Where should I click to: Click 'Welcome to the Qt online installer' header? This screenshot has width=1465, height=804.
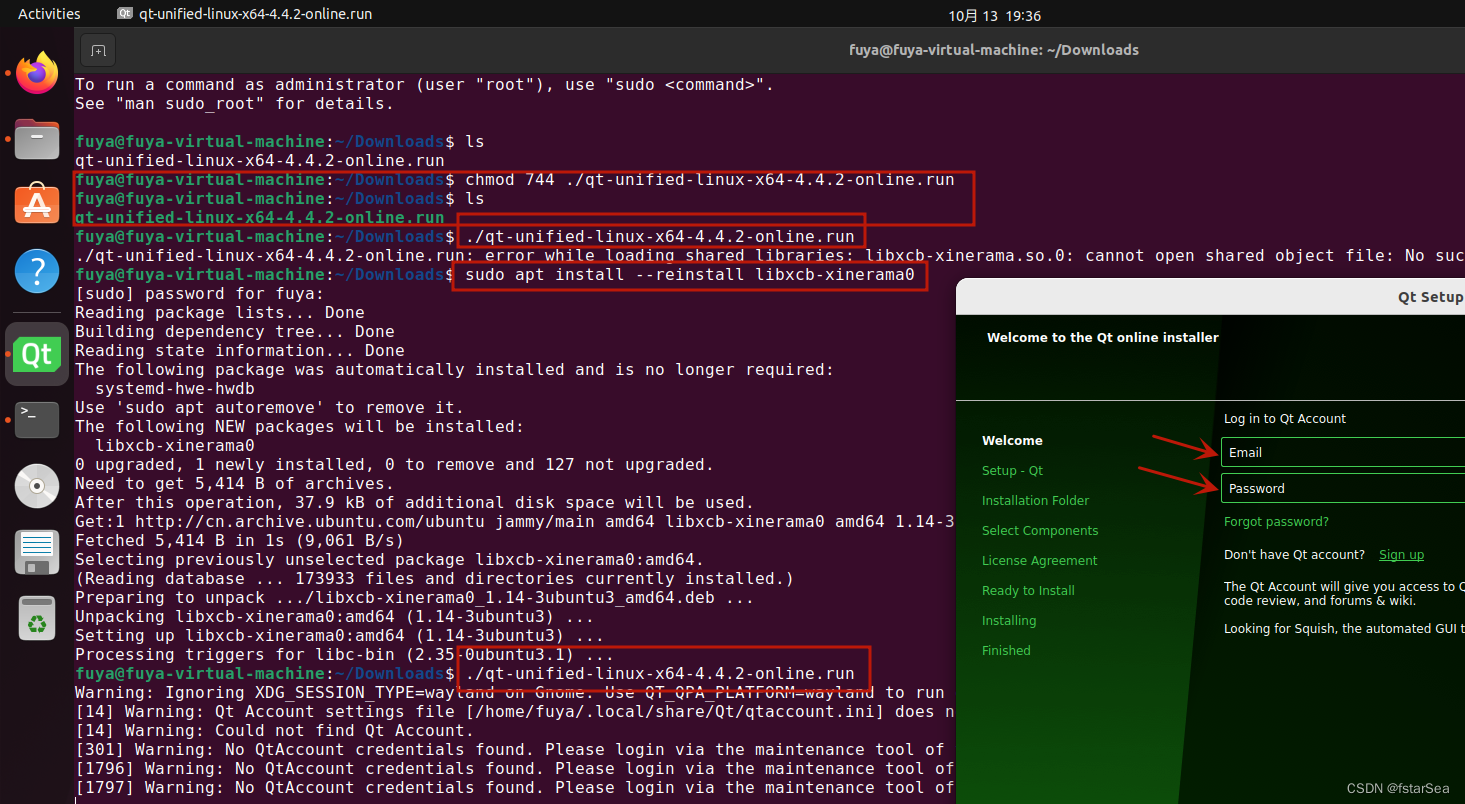[1102, 338]
